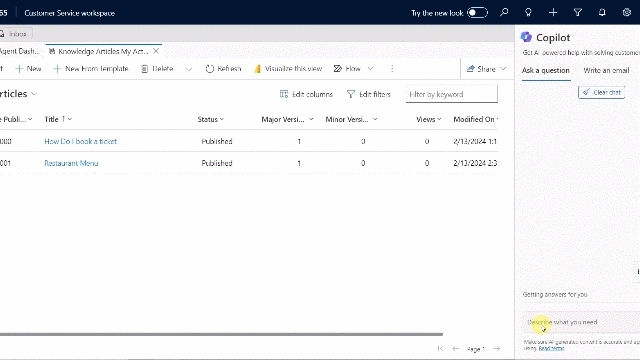The image size is (640, 360).
Task: Click the 2/13/2024 date in Restaurant Menu row
Action: pos(475,163)
